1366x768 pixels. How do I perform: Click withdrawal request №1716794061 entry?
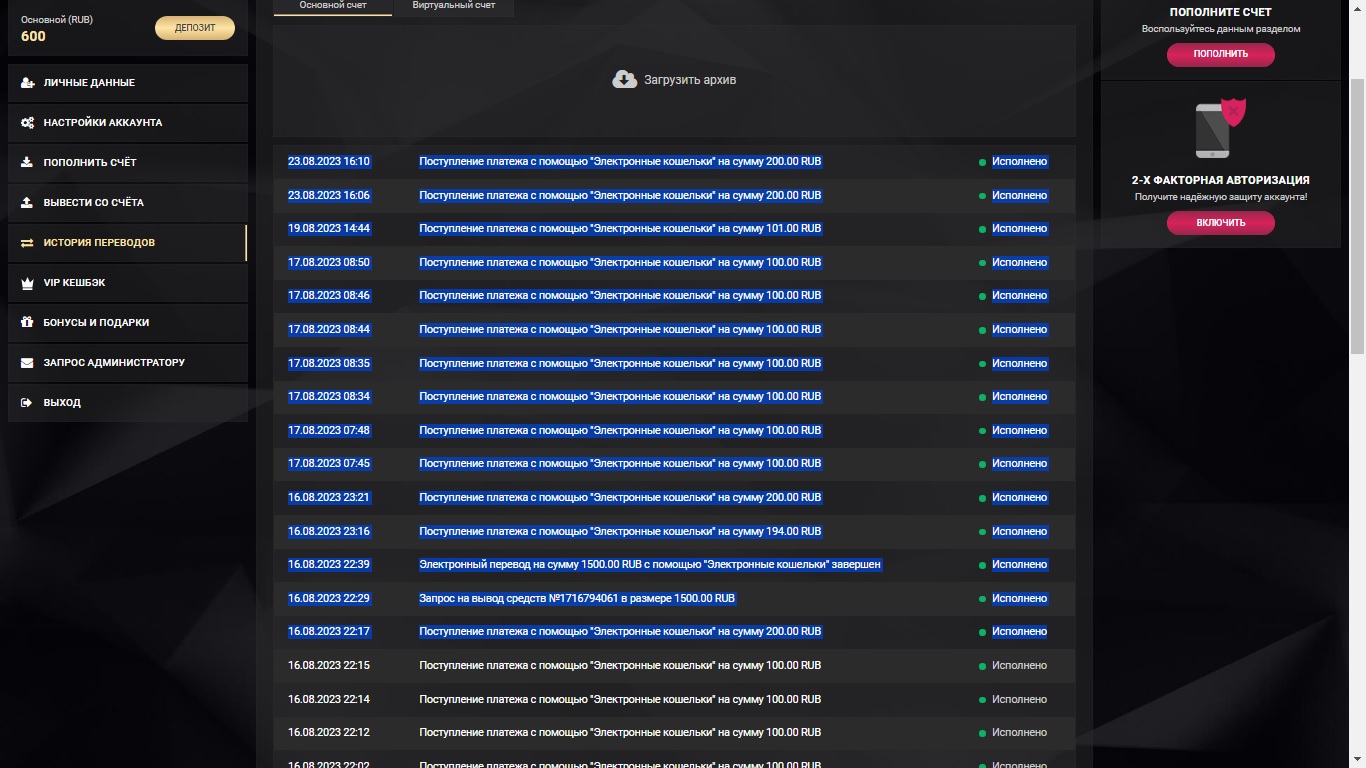pos(577,599)
